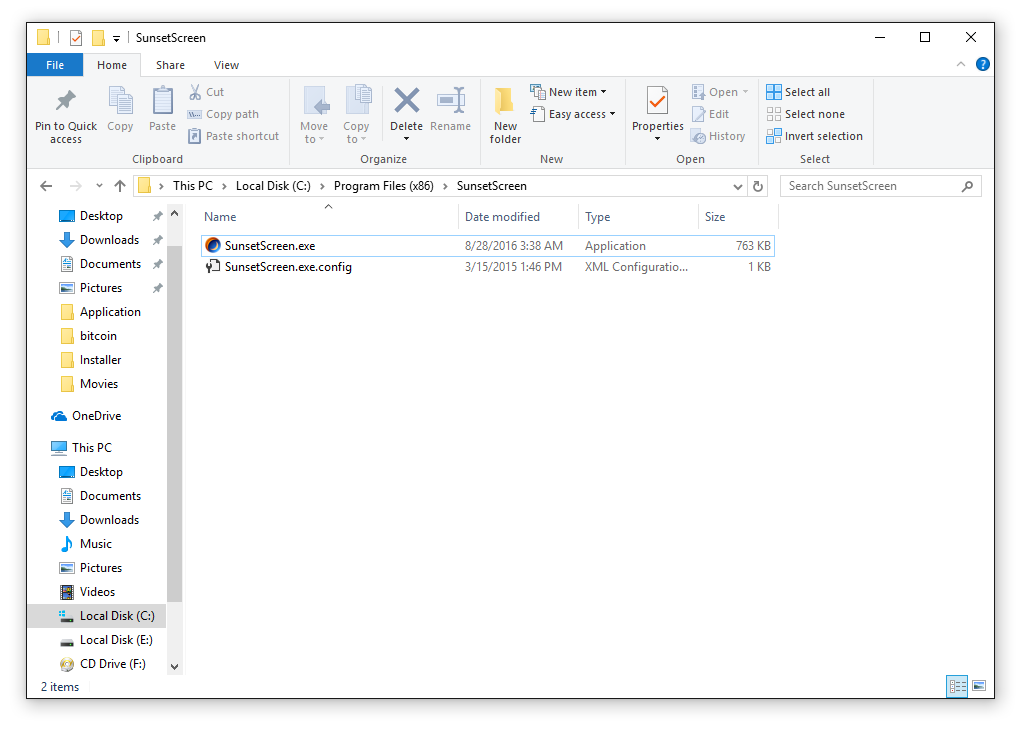Open the recent locations dropdown arrow
Viewport: 1021px width, 729px height.
(99, 186)
